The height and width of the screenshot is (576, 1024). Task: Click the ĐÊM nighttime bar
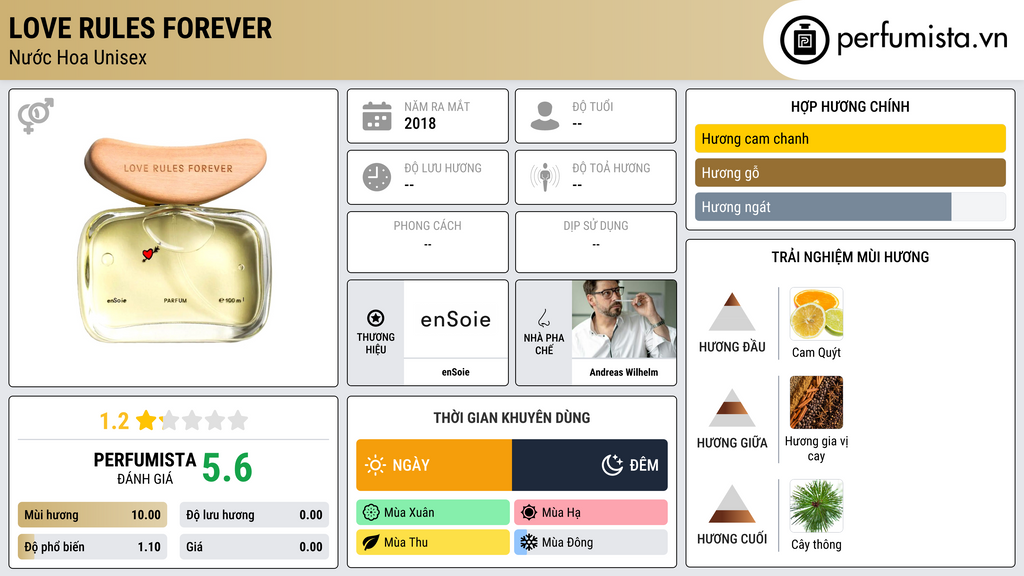click(x=590, y=465)
